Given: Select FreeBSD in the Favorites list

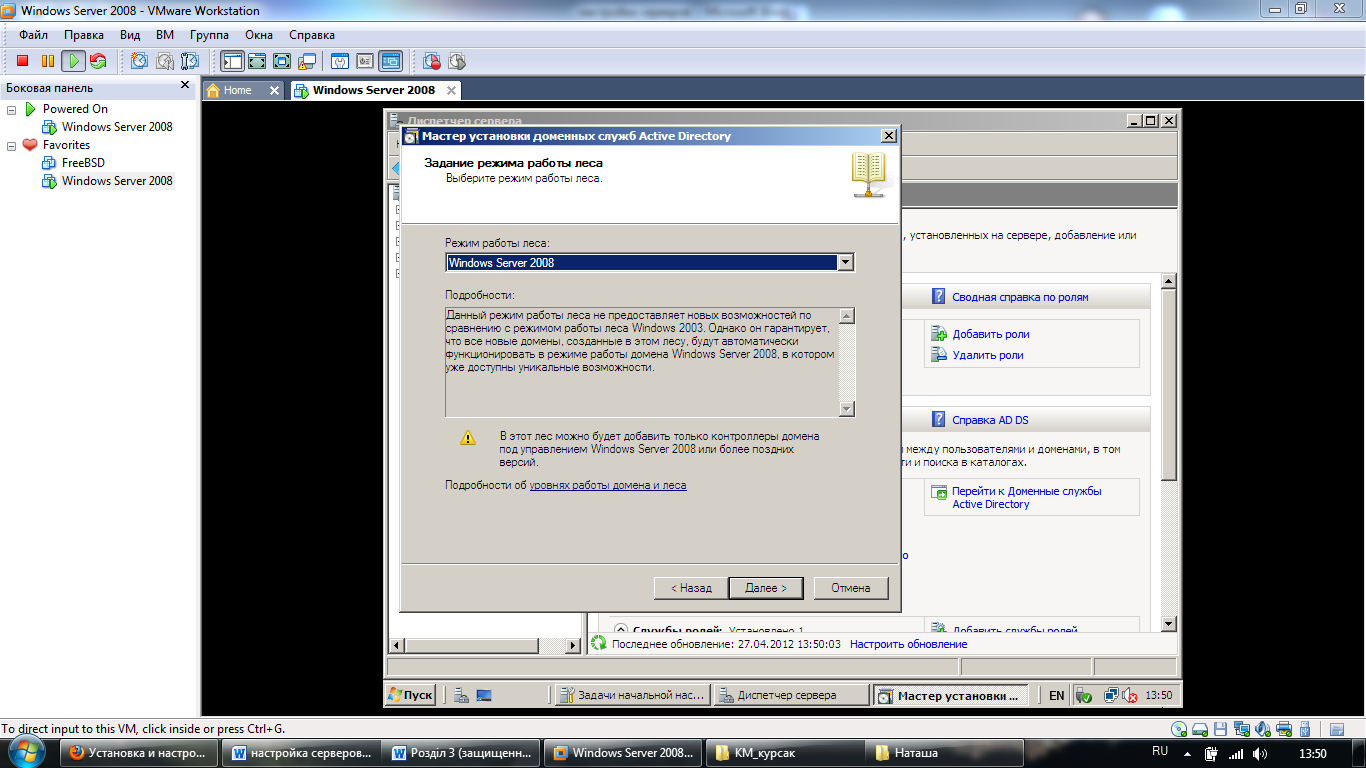Looking at the screenshot, I should click(x=83, y=163).
